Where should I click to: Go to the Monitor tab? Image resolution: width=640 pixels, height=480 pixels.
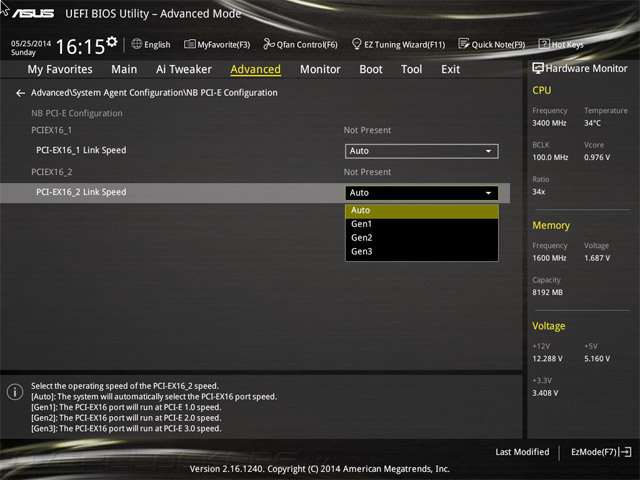point(320,69)
